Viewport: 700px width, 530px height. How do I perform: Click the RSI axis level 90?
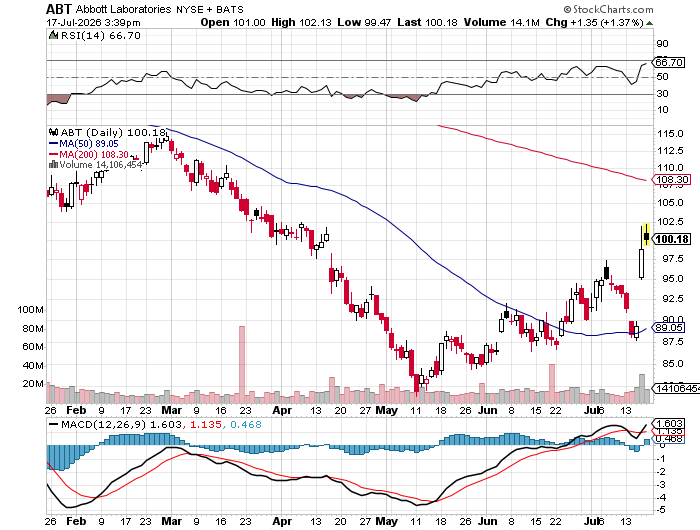pyautogui.click(x=662, y=44)
